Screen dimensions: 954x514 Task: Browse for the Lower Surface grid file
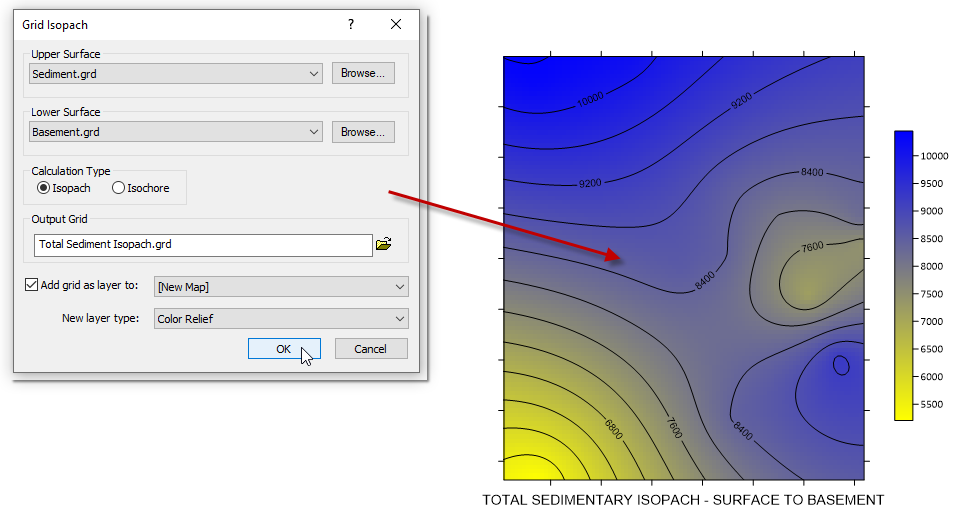pyautogui.click(x=363, y=132)
